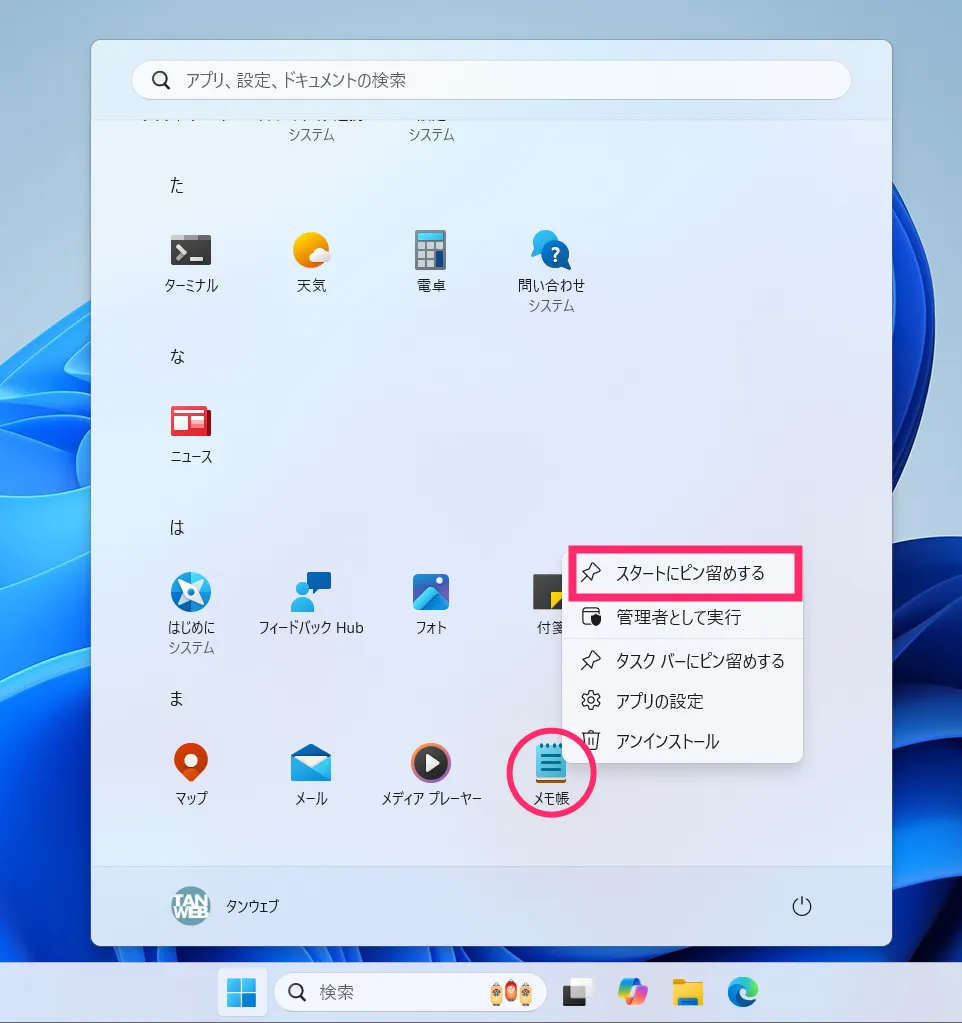Open 問い合わせ help app
Viewport: 962px width, 1023px height.
click(551, 271)
